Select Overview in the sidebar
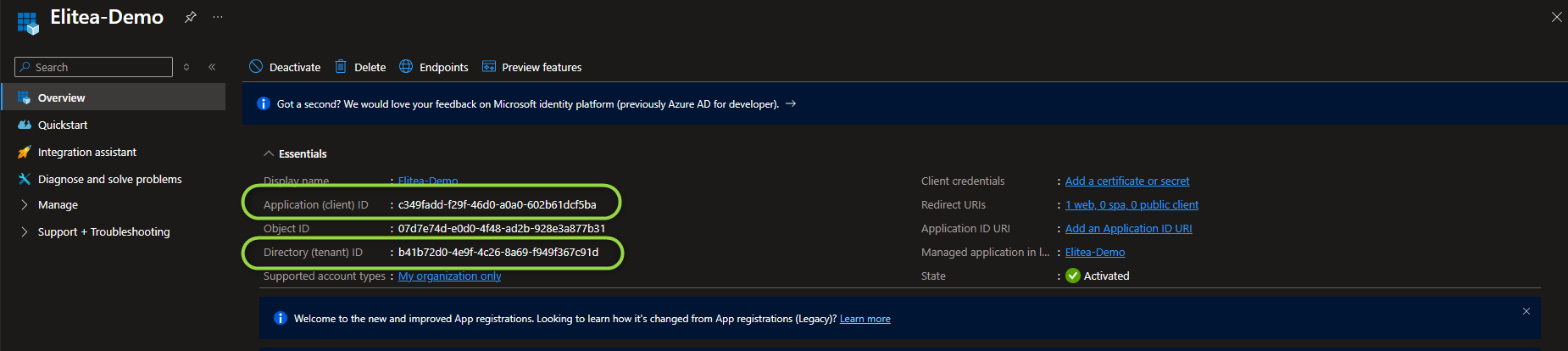This screenshot has width=1568, height=351. click(61, 97)
